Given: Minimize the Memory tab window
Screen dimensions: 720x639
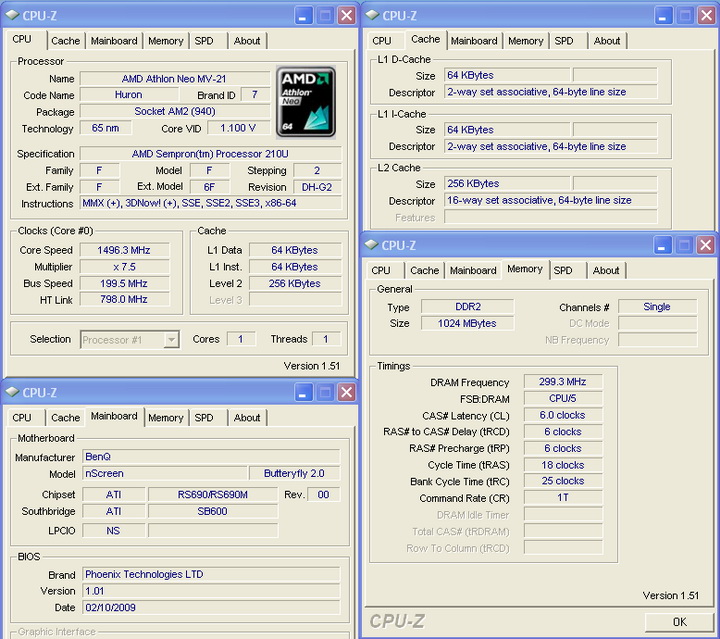Looking at the screenshot, I should click(x=662, y=245).
